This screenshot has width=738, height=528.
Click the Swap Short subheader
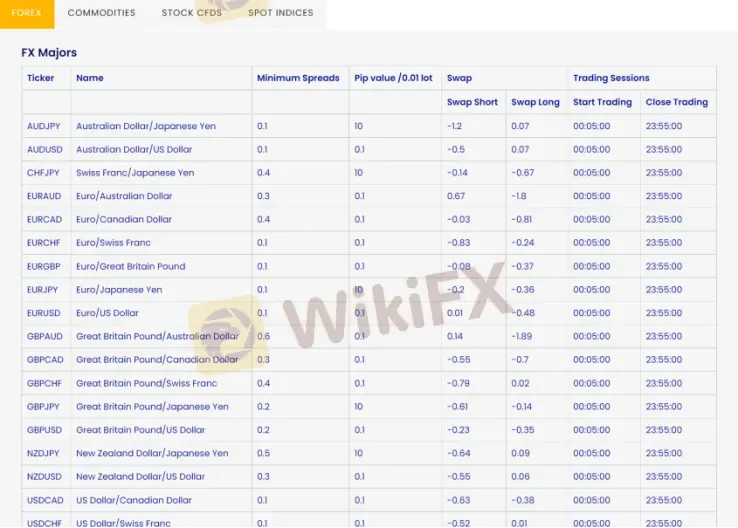pos(472,102)
